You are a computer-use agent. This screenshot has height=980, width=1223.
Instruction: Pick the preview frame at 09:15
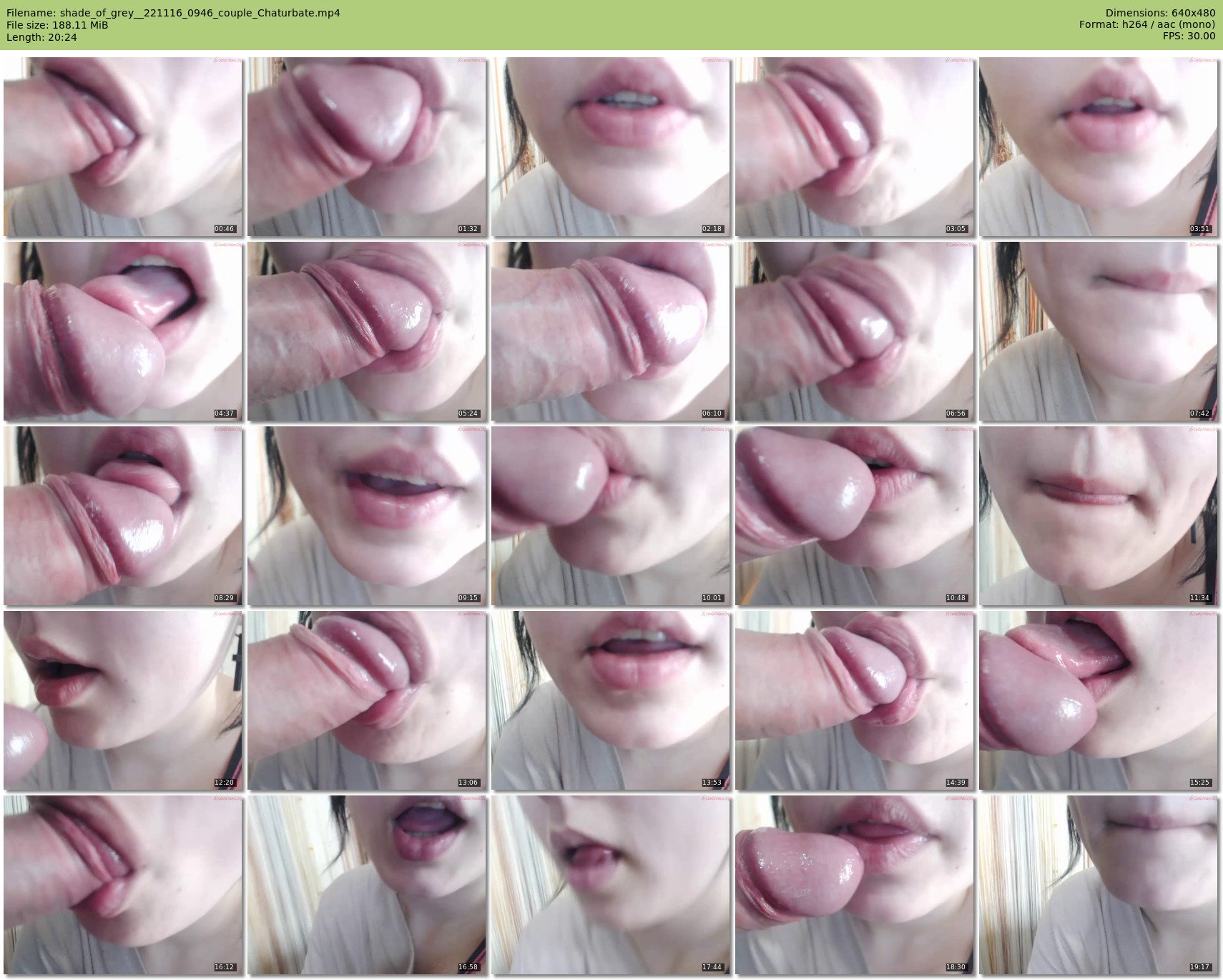[367, 516]
